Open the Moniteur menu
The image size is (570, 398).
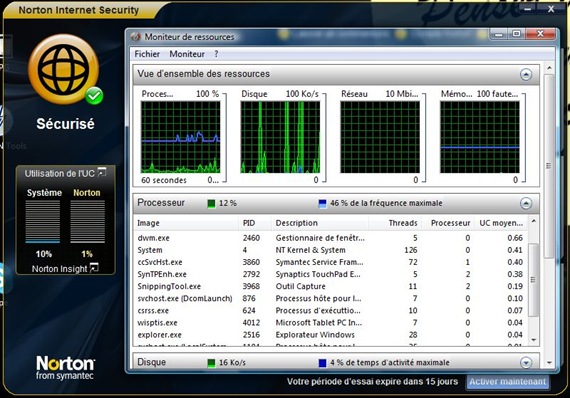coord(187,54)
